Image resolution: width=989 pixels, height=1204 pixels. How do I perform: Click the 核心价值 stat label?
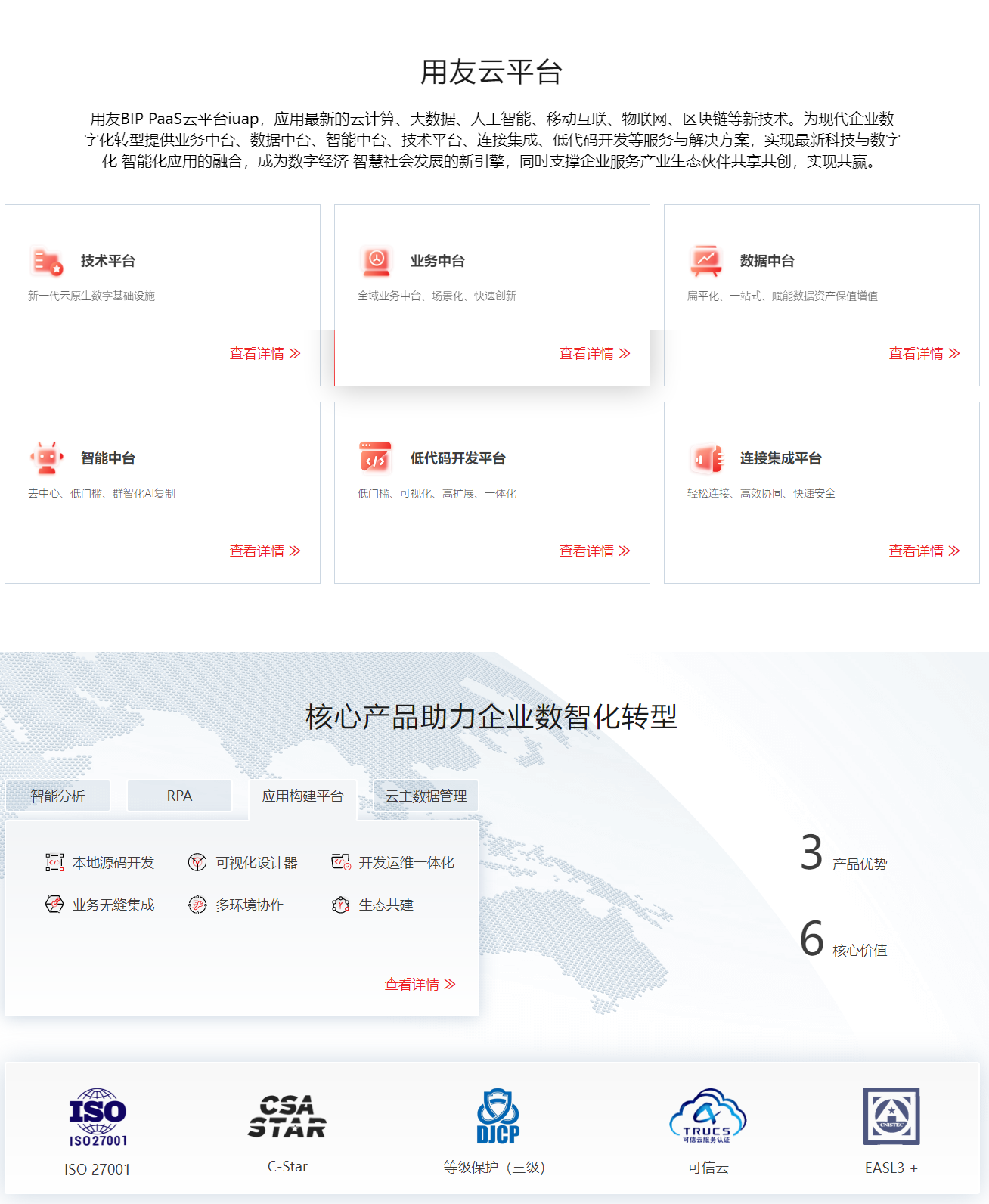click(x=860, y=950)
